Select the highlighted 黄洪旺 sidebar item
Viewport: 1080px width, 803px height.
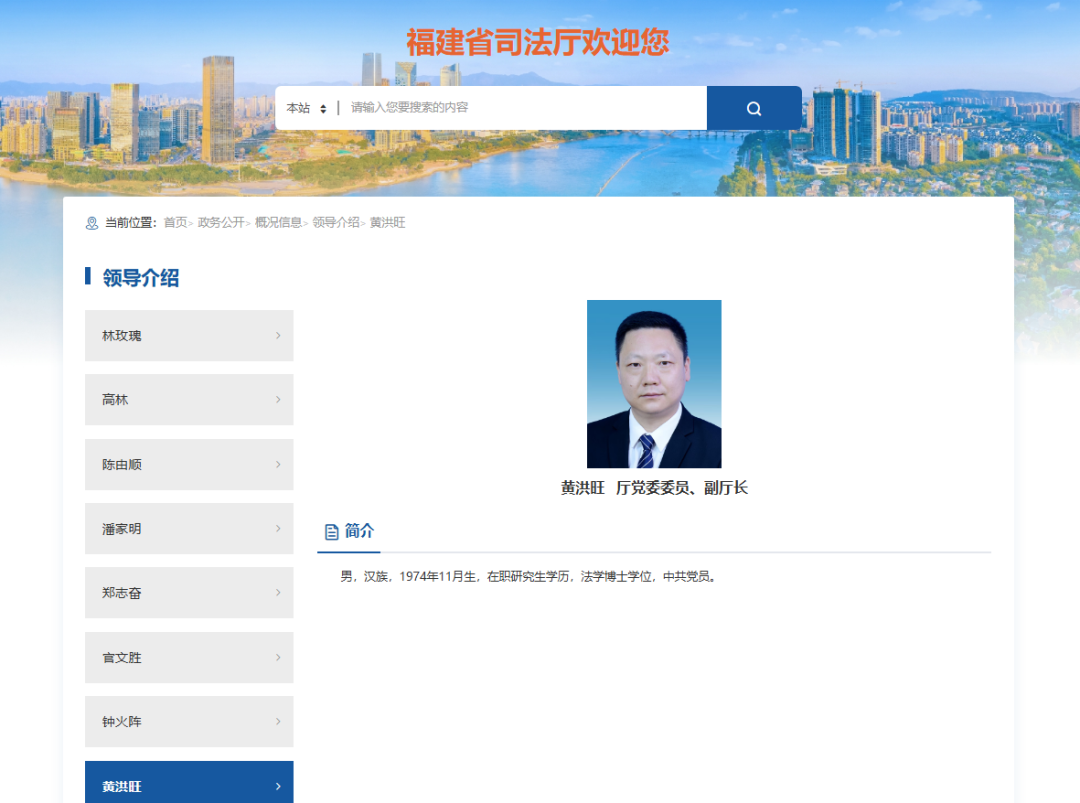(189, 785)
